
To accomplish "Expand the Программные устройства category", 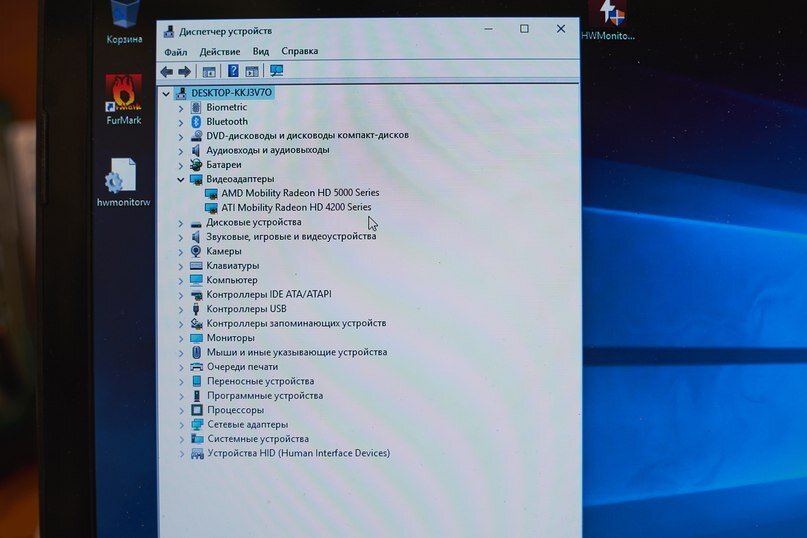I will (x=181, y=396).
